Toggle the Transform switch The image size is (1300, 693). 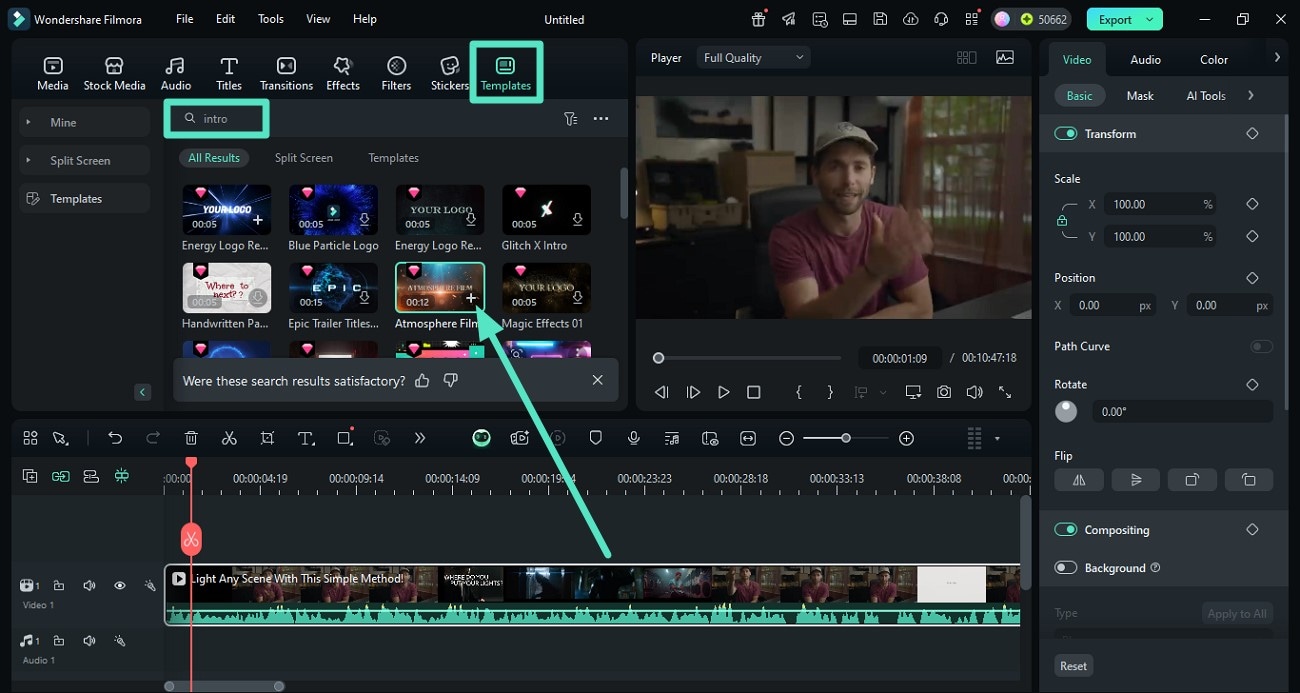tap(1066, 133)
